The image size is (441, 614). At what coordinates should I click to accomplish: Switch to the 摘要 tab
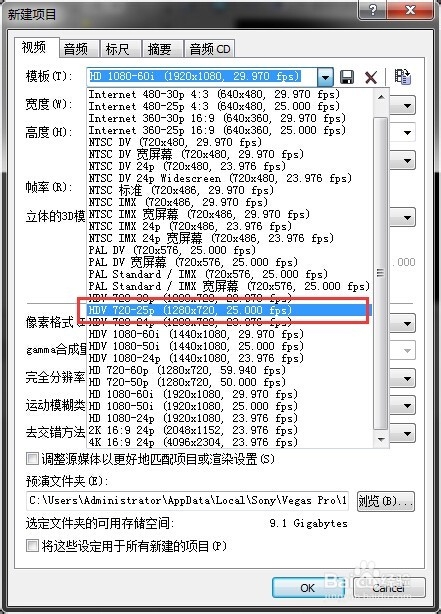(163, 49)
